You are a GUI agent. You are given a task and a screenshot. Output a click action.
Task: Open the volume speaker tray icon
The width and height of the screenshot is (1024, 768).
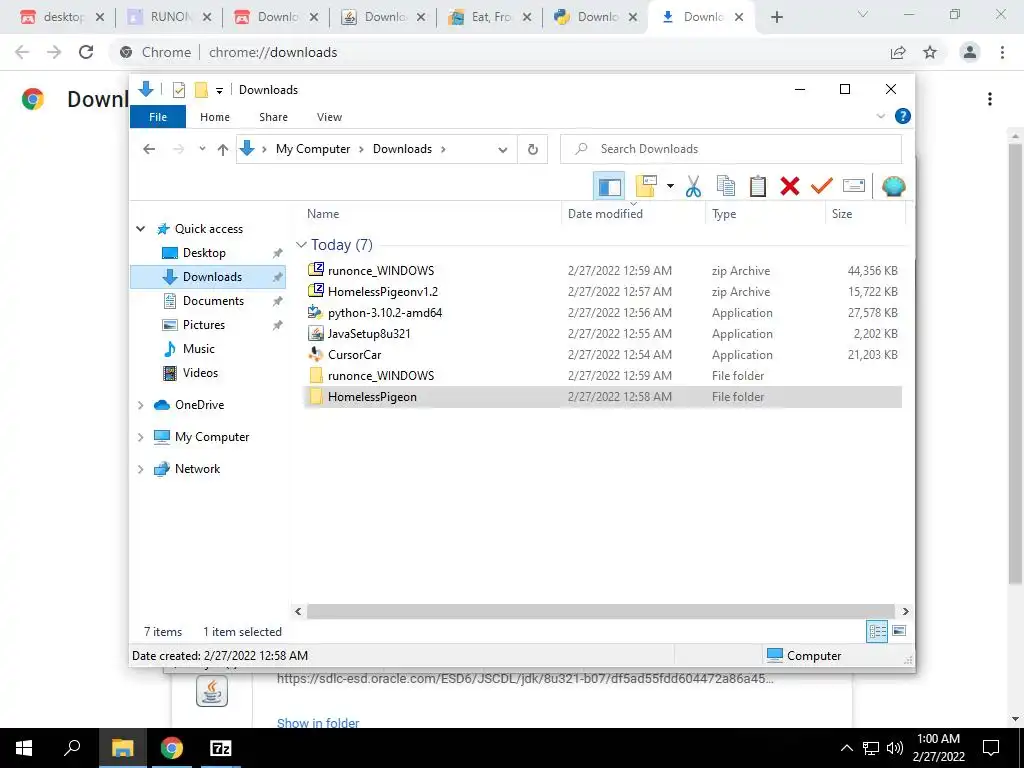point(895,748)
